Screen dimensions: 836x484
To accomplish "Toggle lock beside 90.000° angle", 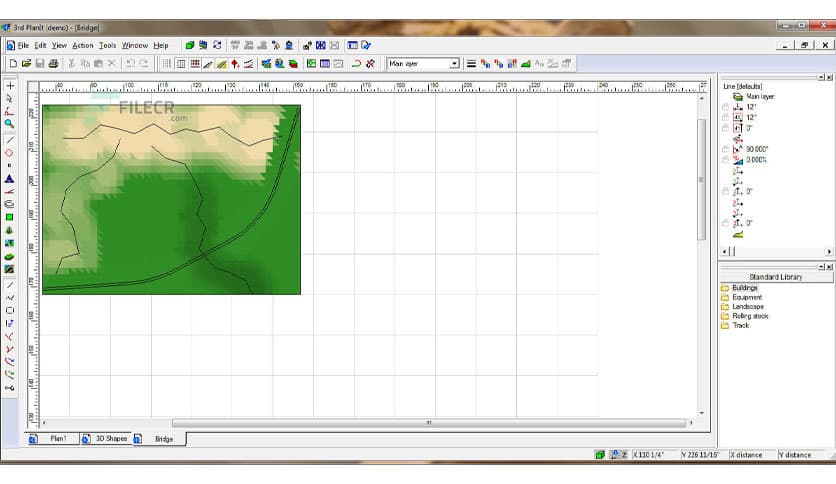I will tap(725, 149).
